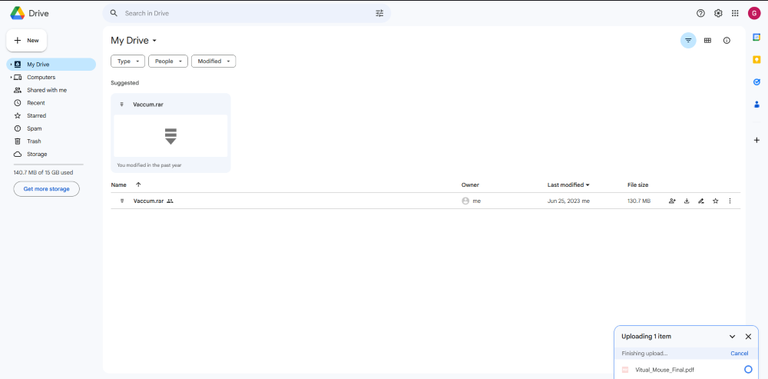Screen dimensions: 768x379
Task: Expand the My Drive tree arrow
Action: click(11, 64)
